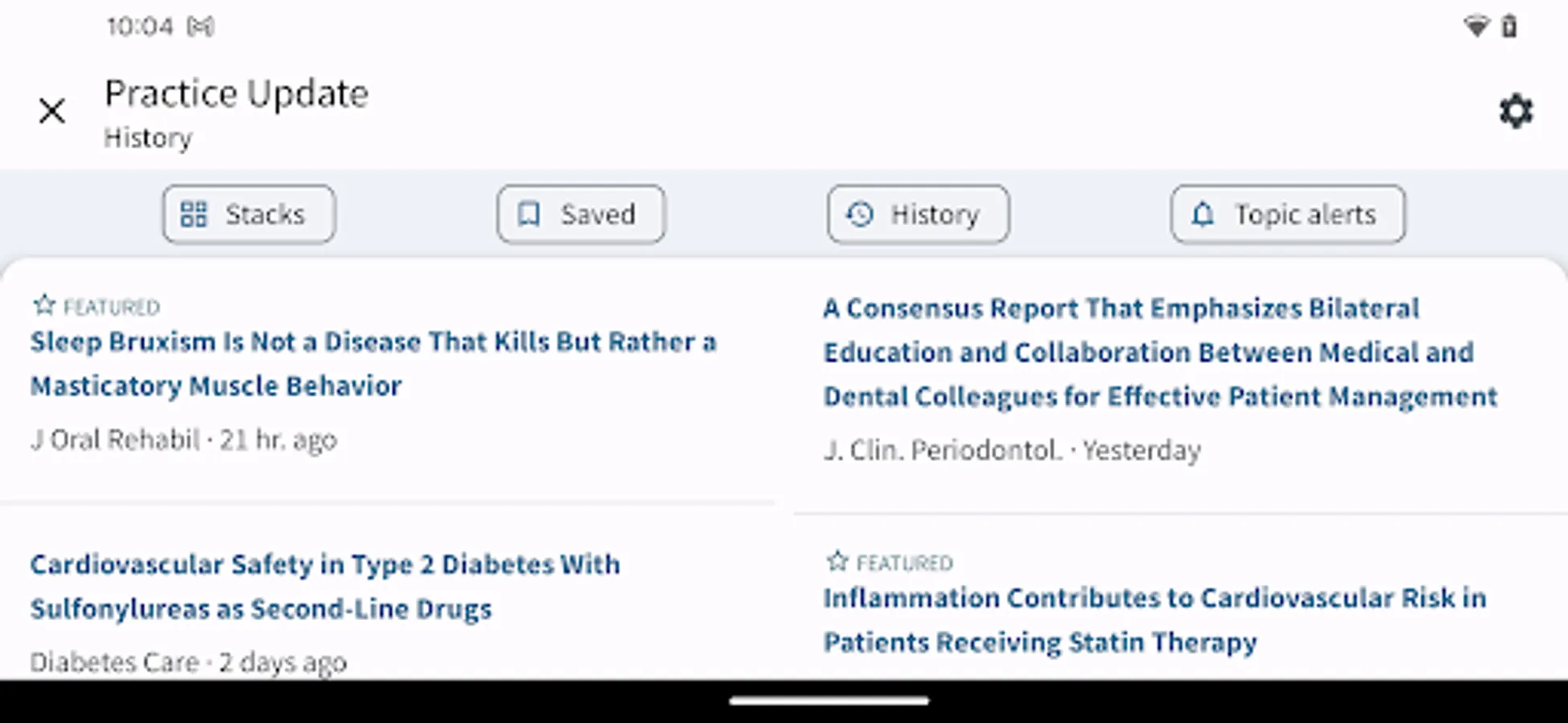Tap the History clock icon

coord(860,214)
